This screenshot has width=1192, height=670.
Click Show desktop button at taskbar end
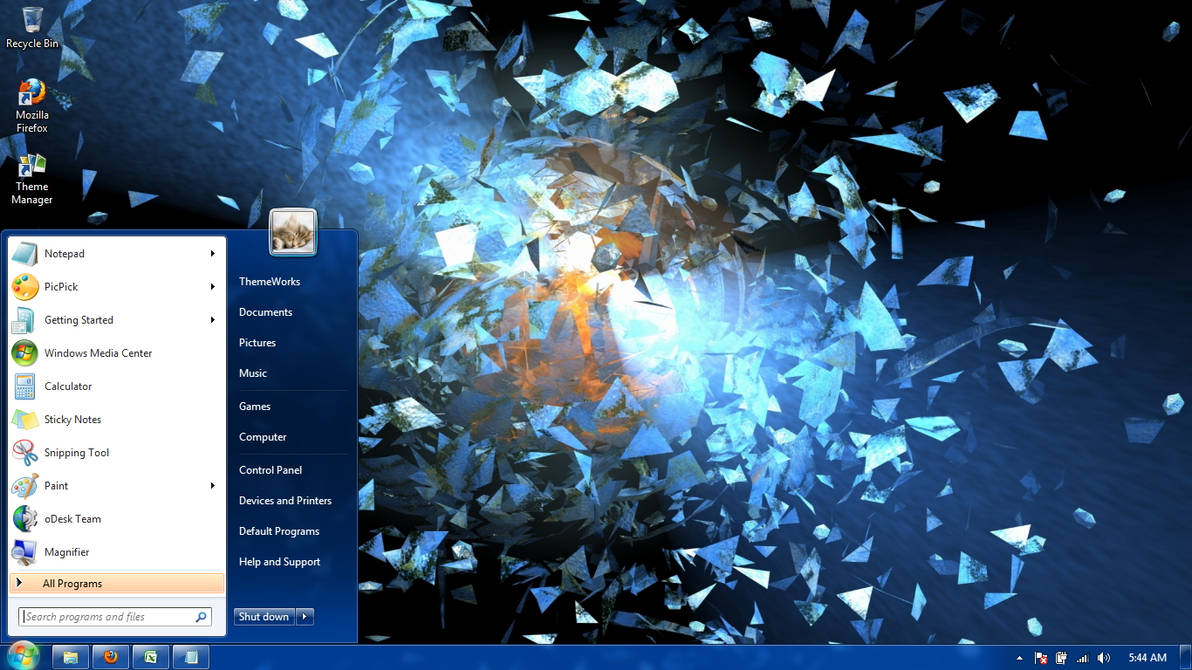click(x=1185, y=657)
